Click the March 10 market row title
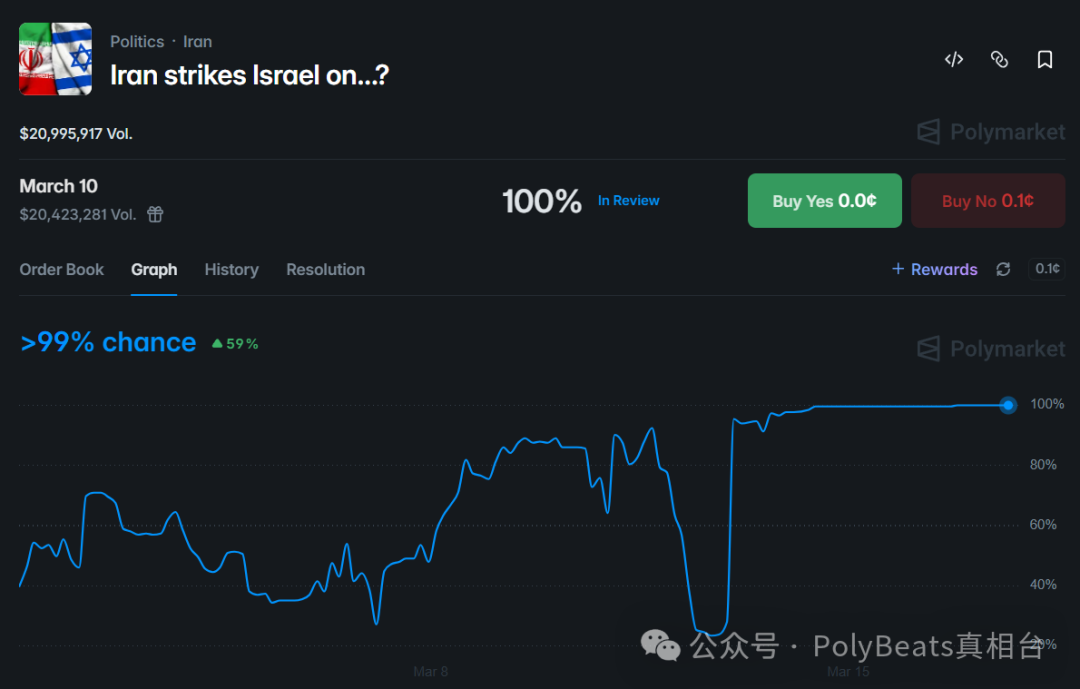1080x689 pixels. pyautogui.click(x=59, y=186)
